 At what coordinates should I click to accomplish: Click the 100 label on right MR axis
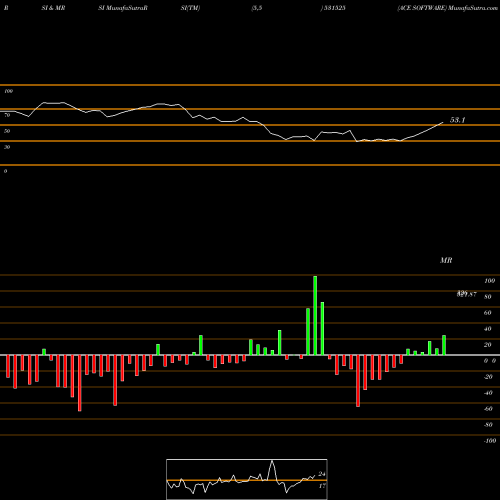pyautogui.click(x=489, y=281)
